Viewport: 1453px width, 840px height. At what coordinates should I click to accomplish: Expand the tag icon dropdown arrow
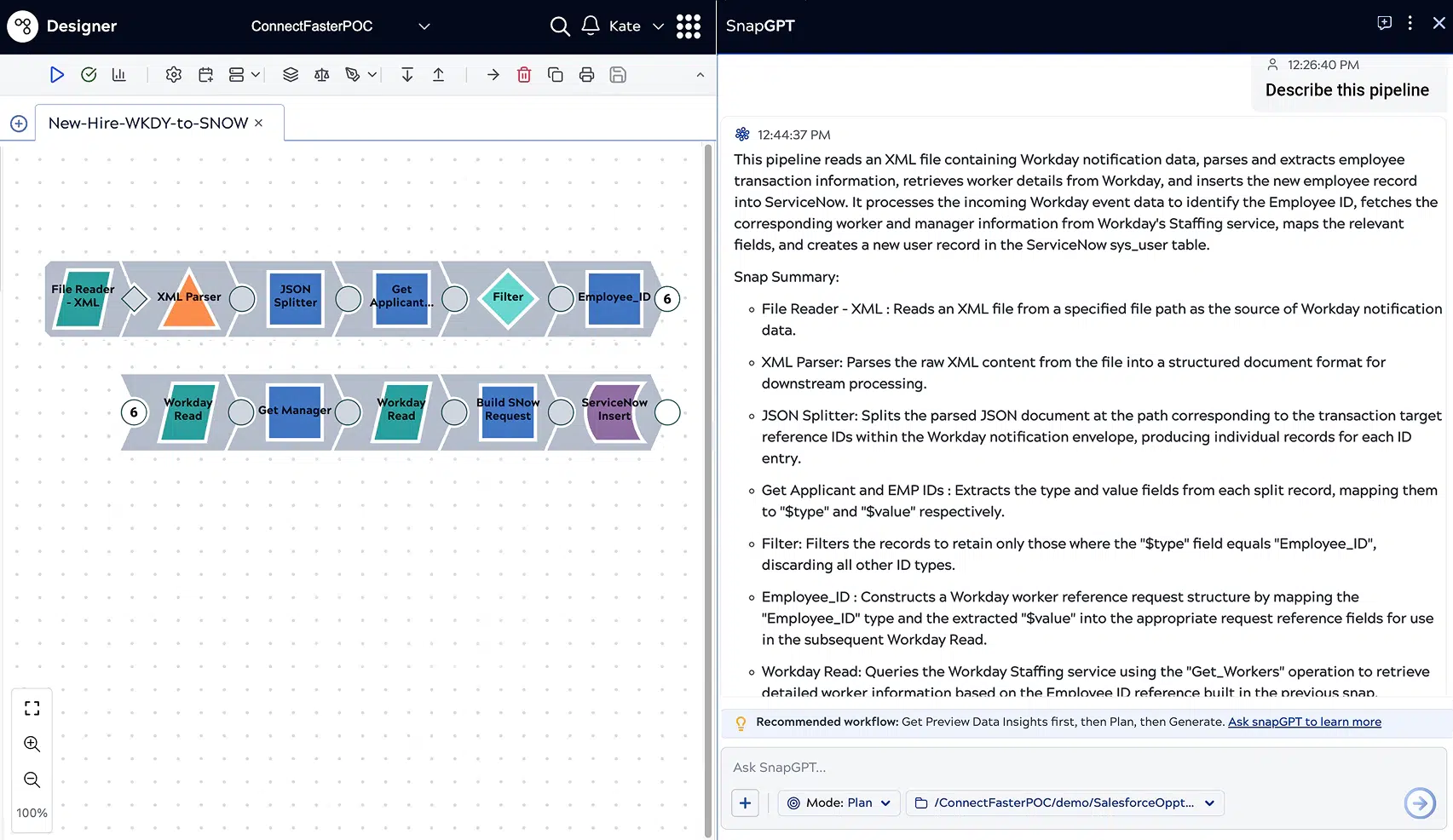pyautogui.click(x=372, y=75)
